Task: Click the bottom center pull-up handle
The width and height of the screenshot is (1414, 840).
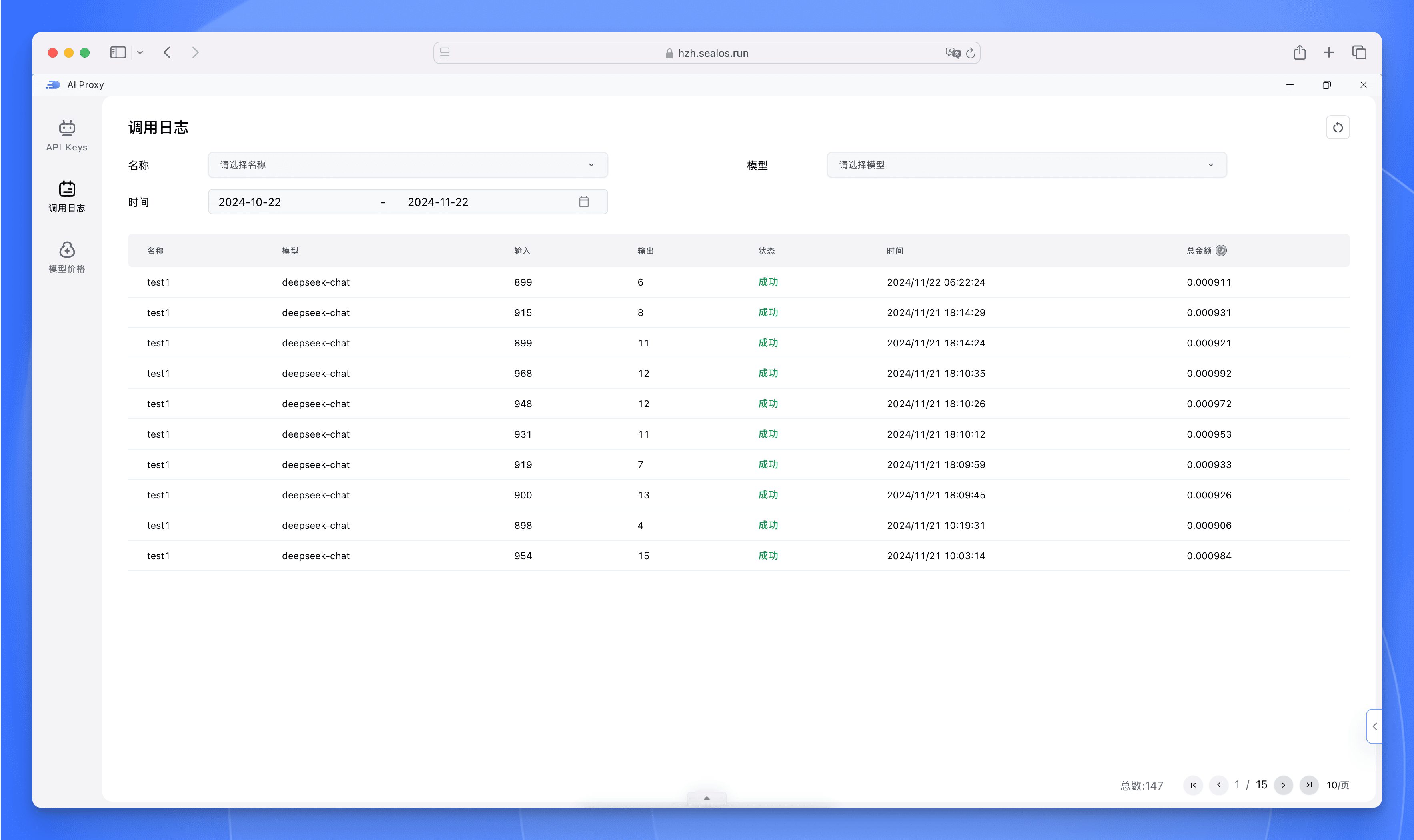Action: click(707, 798)
